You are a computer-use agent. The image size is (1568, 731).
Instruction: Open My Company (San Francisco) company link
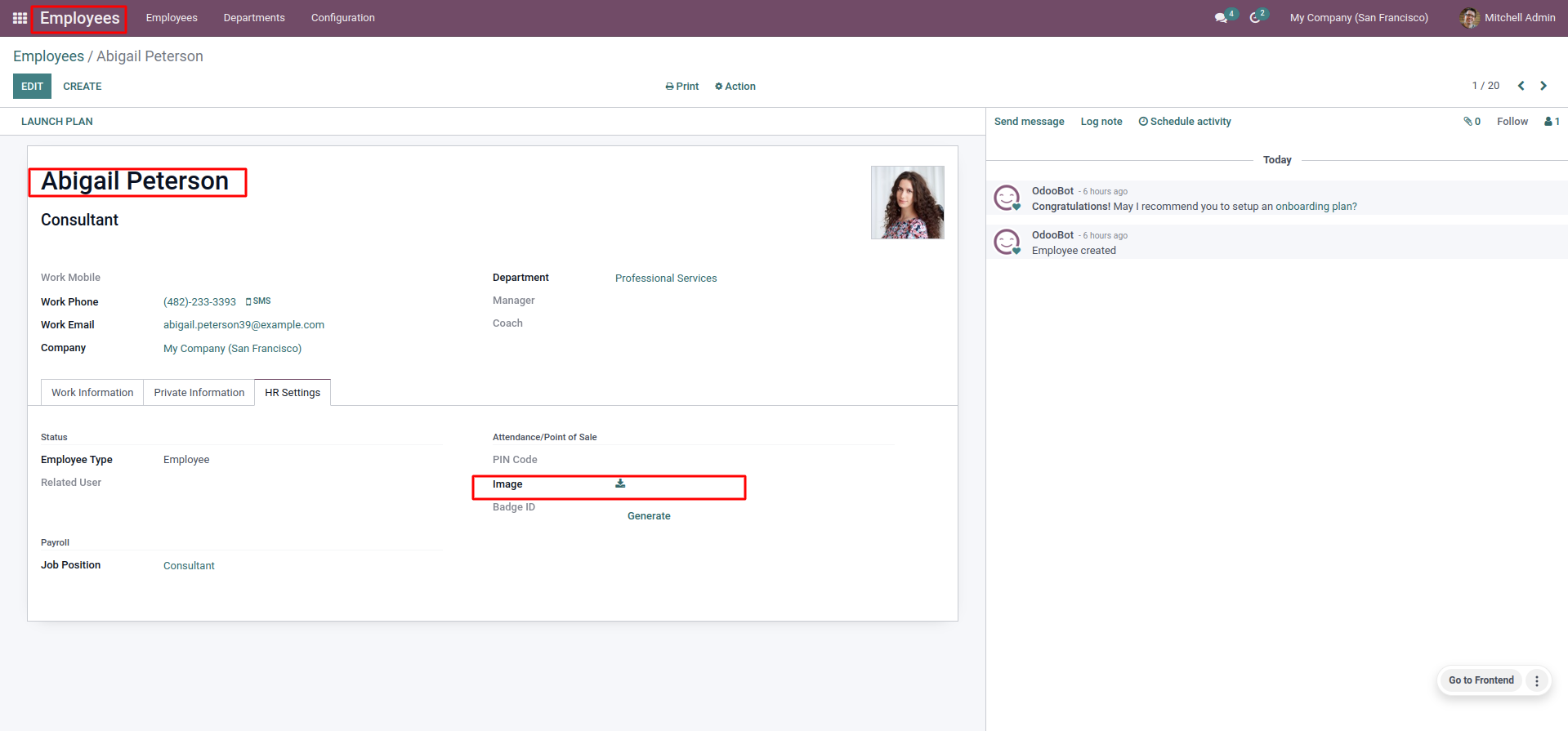click(232, 349)
